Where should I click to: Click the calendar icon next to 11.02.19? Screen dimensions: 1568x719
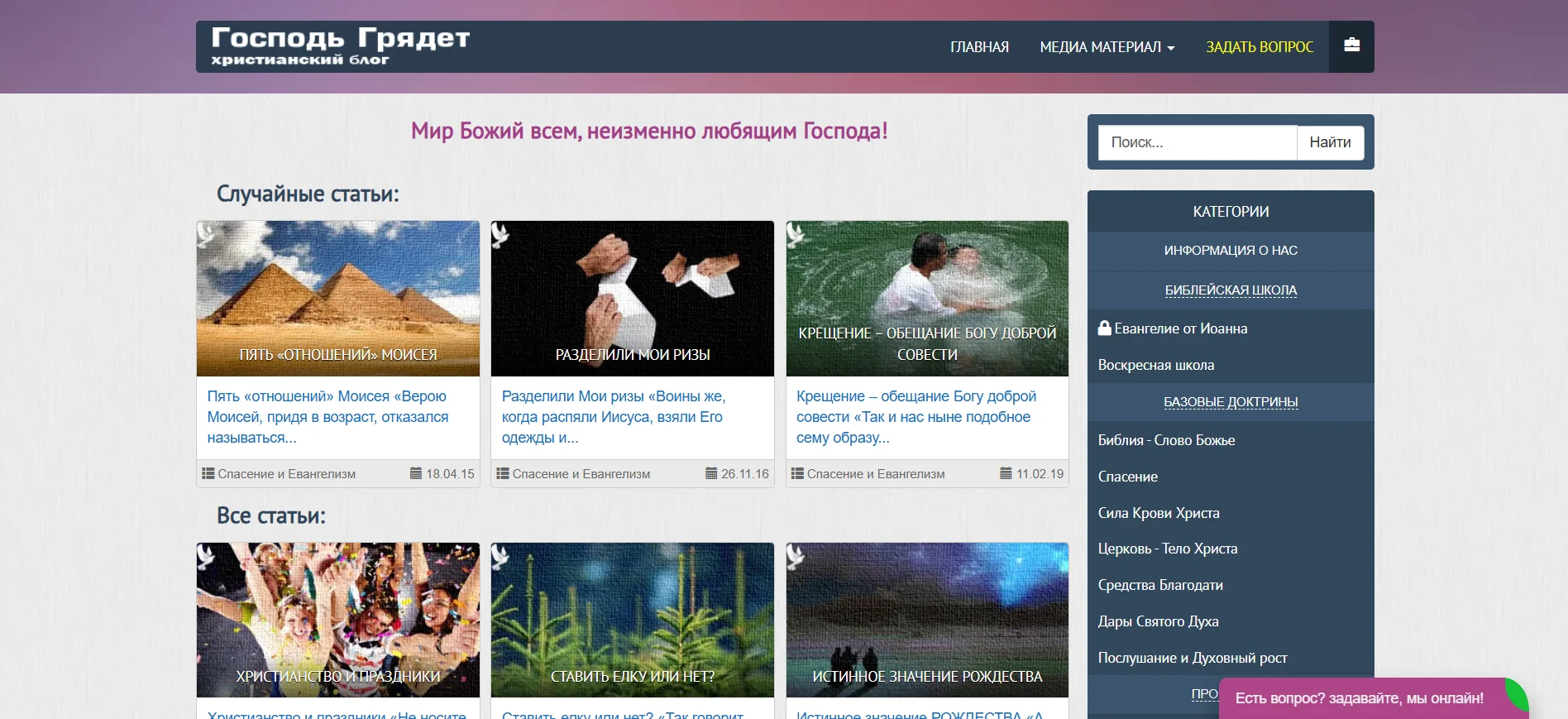coord(1006,474)
